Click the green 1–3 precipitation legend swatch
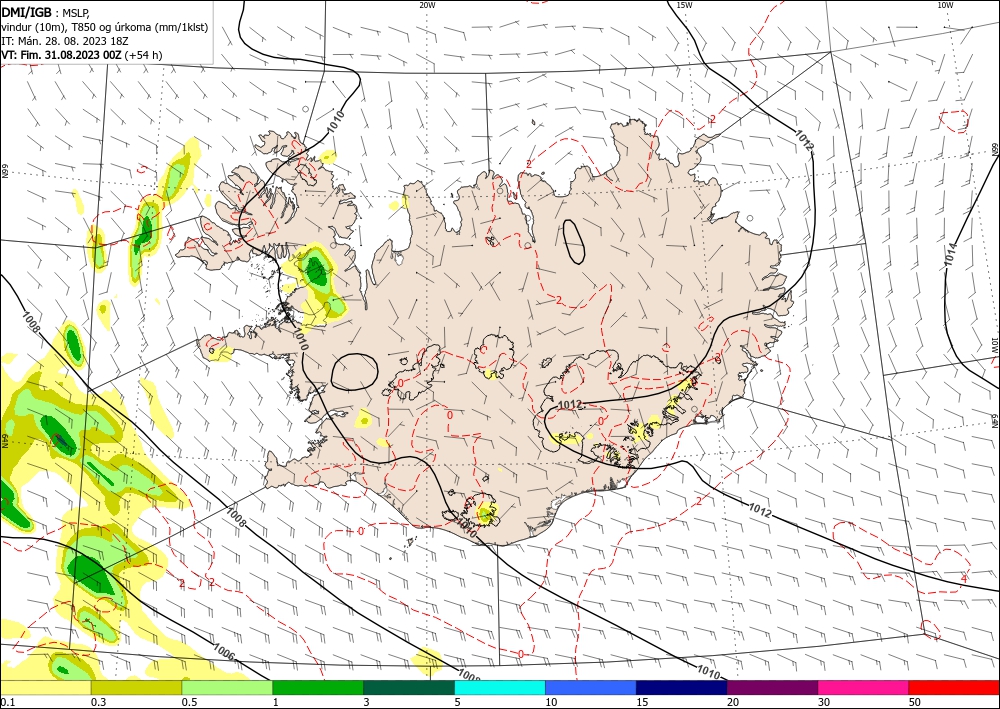1000x709 pixels. pos(318,687)
